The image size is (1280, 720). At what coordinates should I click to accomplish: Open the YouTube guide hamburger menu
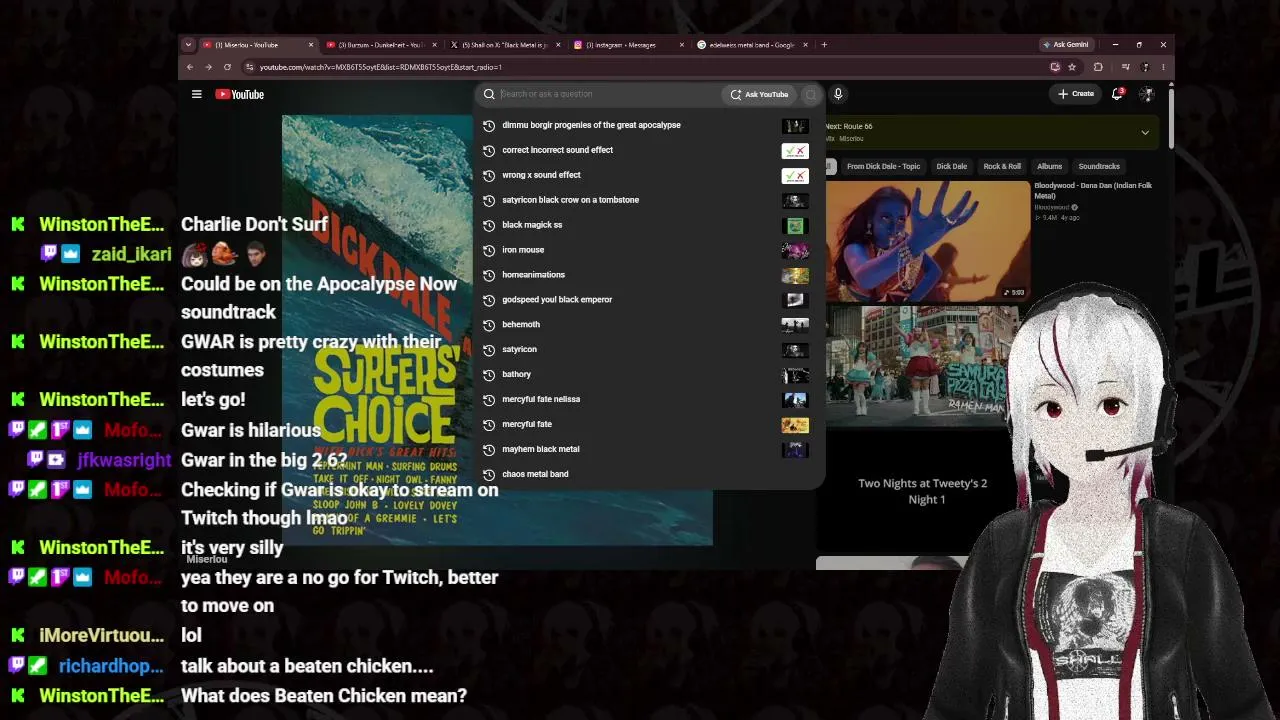coord(197,94)
